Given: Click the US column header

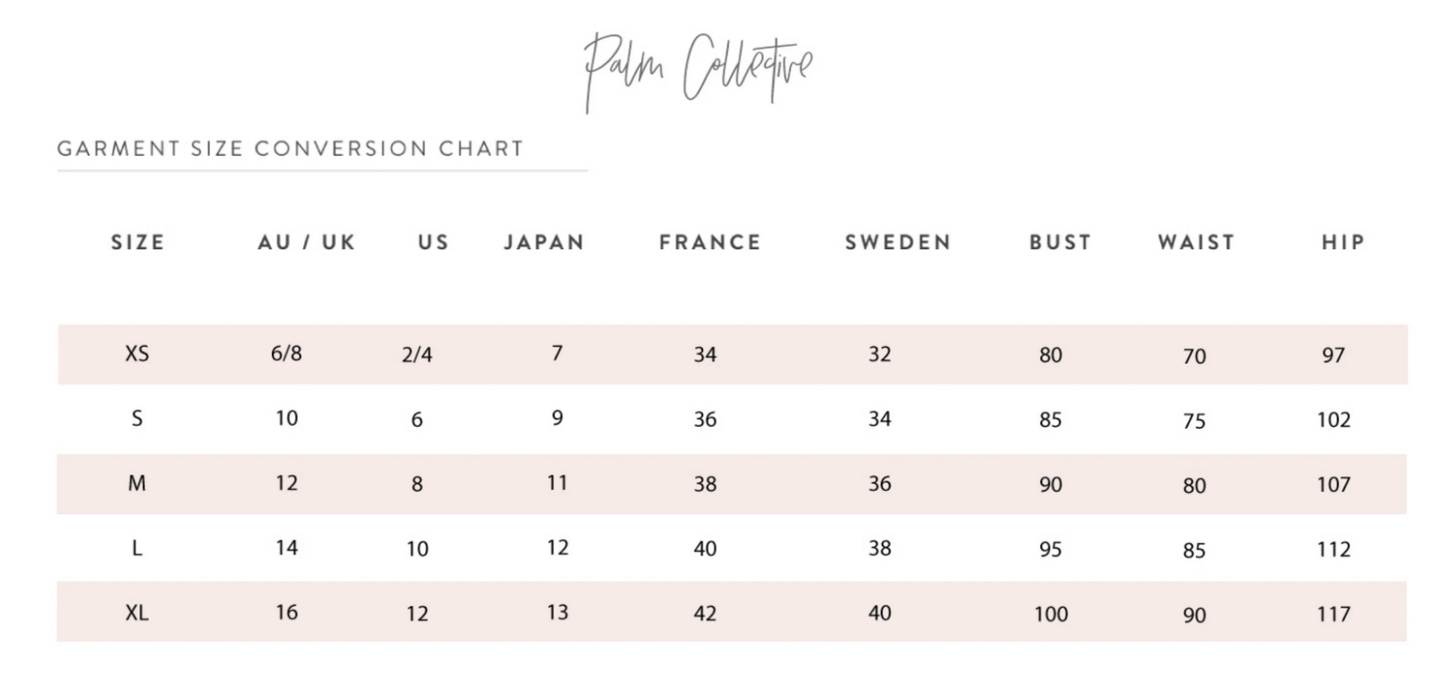Looking at the screenshot, I should [434, 242].
